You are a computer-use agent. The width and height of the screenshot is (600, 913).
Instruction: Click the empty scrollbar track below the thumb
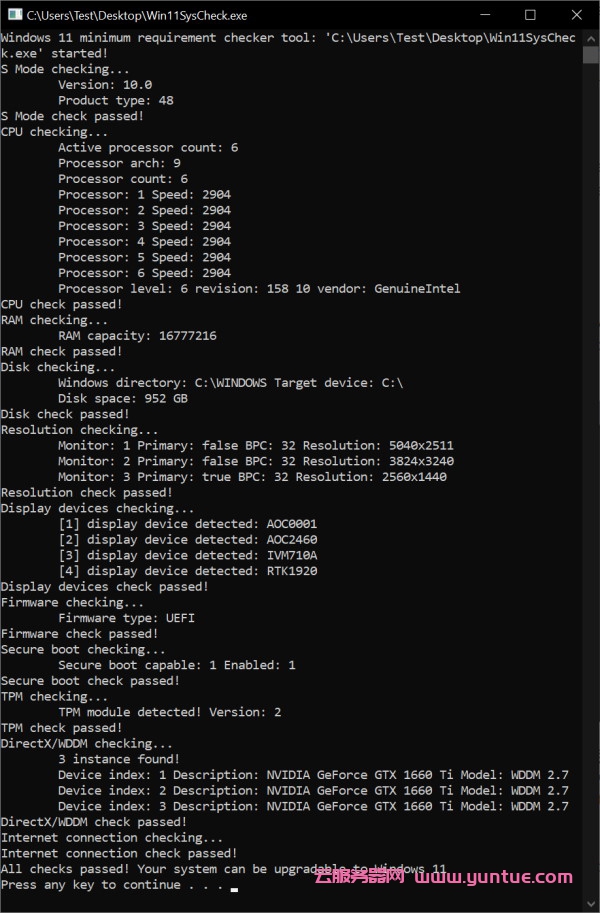pos(590,500)
